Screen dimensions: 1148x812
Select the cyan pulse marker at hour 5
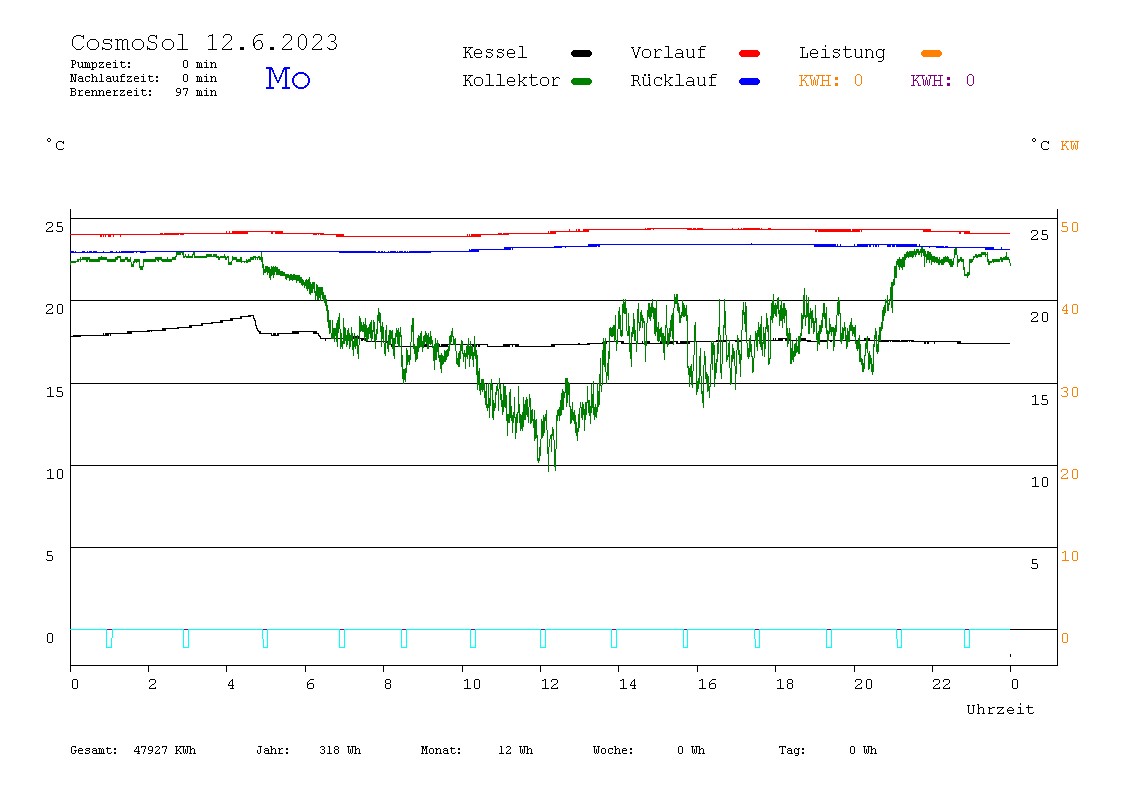tap(265, 638)
